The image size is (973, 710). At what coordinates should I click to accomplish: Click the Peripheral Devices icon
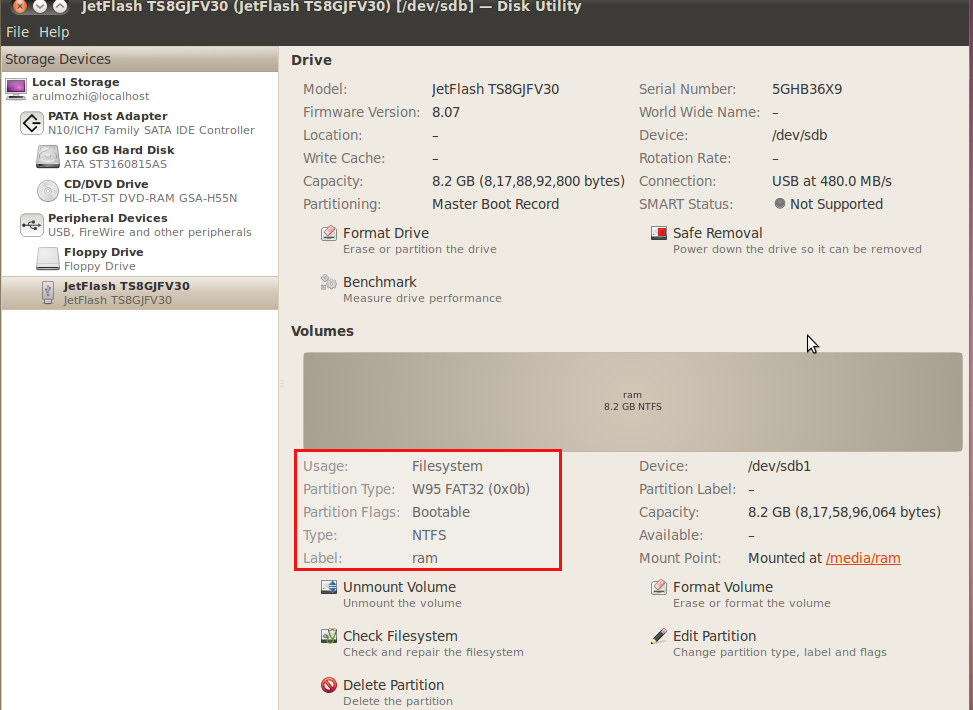pos(29,224)
